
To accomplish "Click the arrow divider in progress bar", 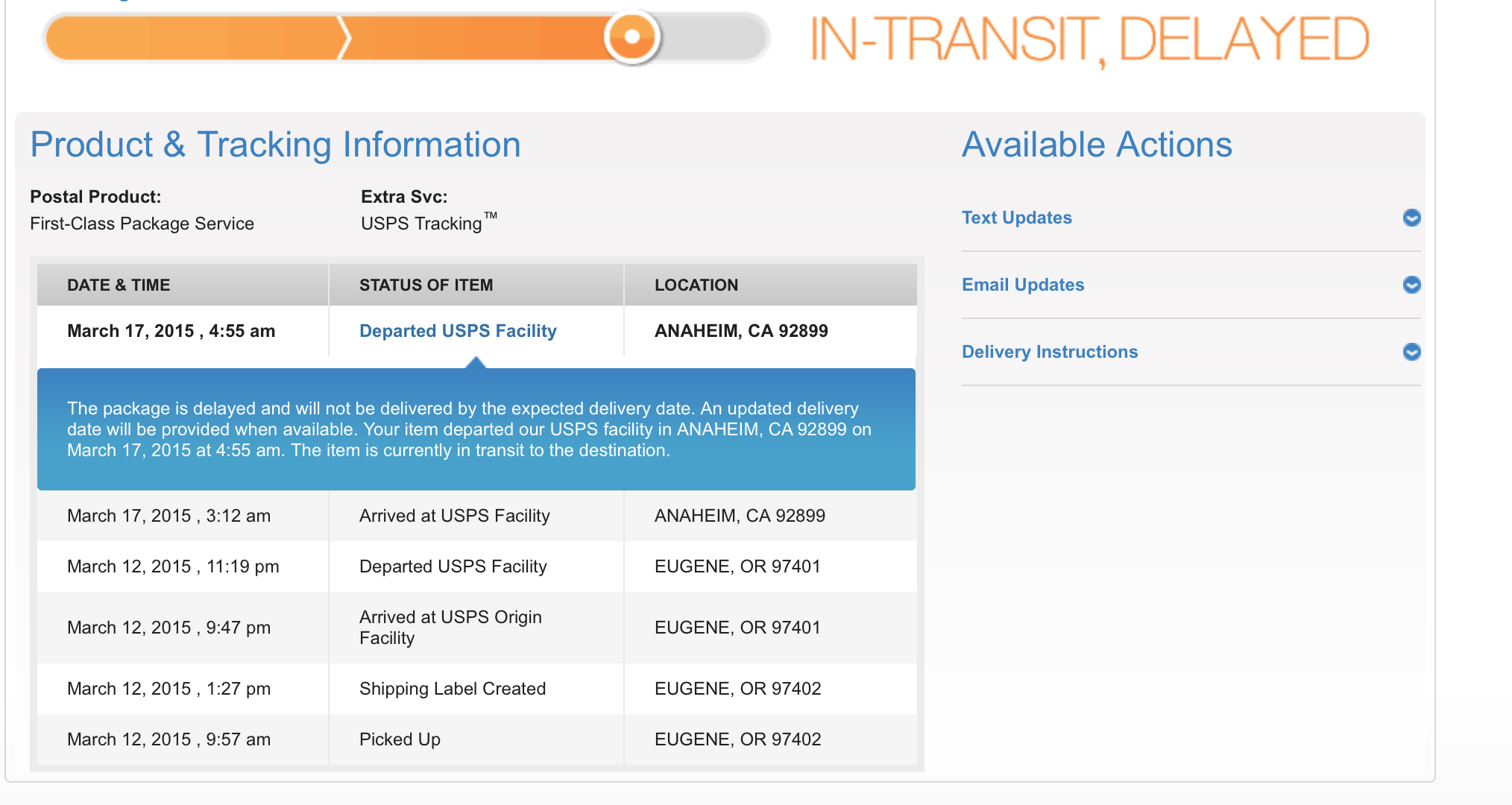I will (344, 37).
